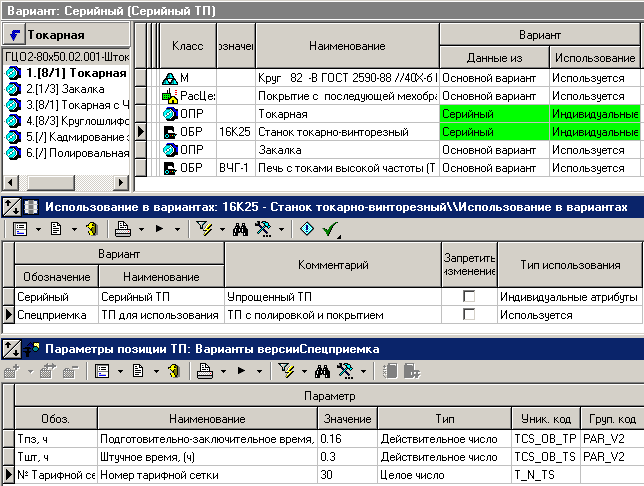Click the left scroll arrow of the tree scrollbar
This screenshot has width=644, height=486.
tap(11, 182)
